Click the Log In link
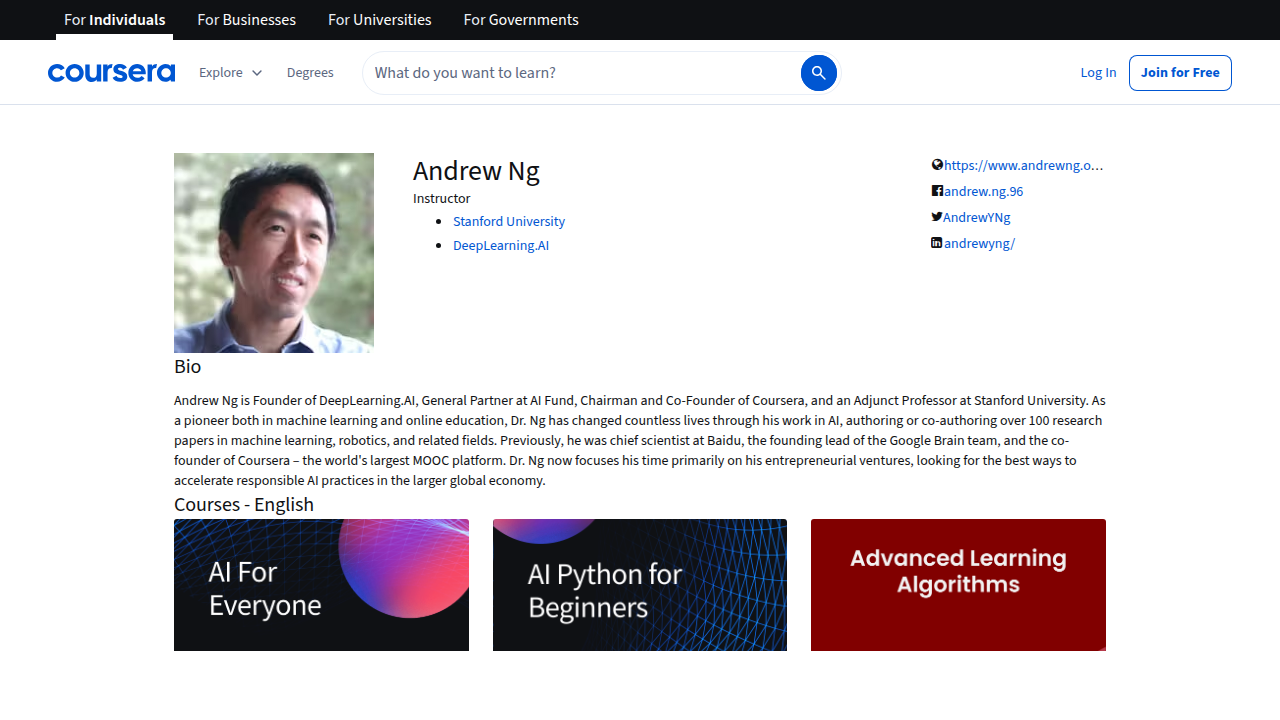Image resolution: width=1280 pixels, height=720 pixels. [x=1098, y=73]
